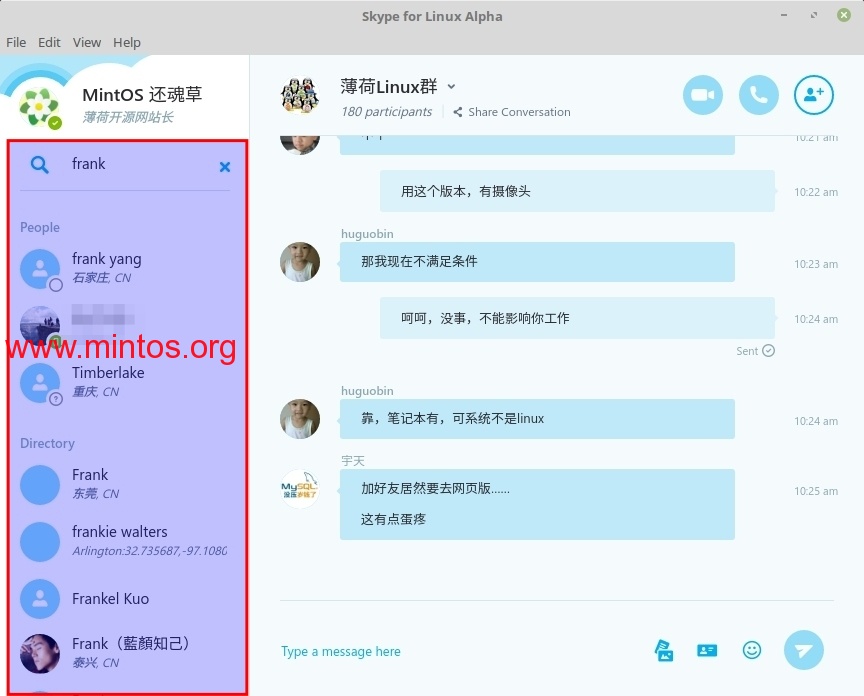Click message 加好友居然要去网页版
864x696 pixels.
(537, 504)
